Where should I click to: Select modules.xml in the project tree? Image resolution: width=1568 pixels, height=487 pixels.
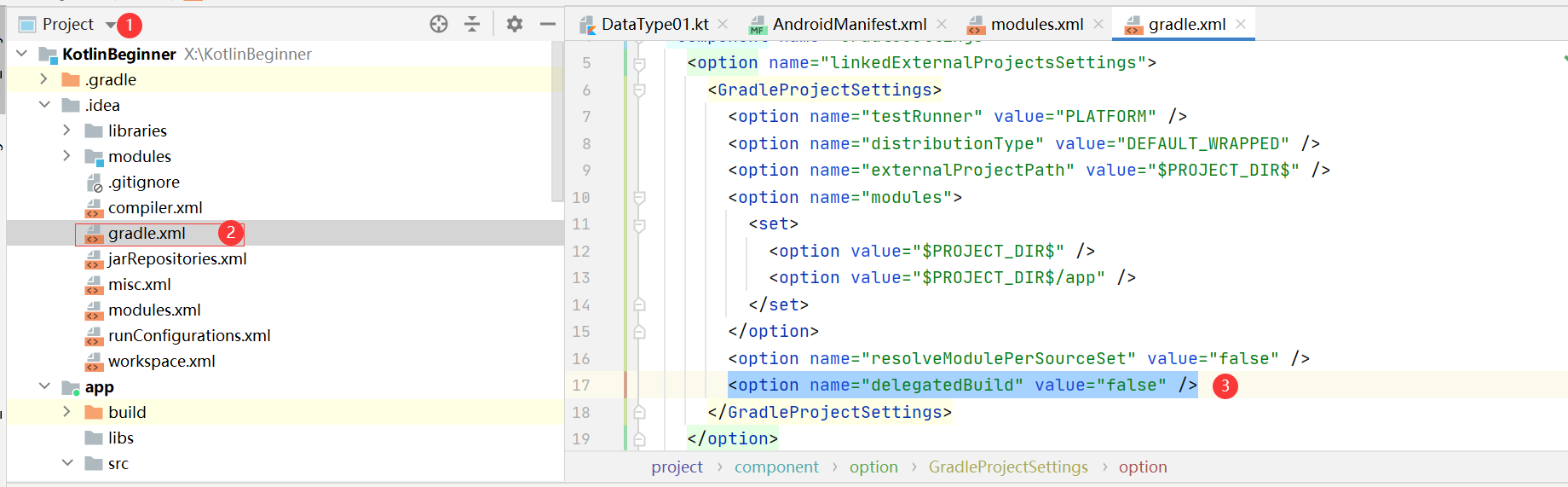(154, 310)
